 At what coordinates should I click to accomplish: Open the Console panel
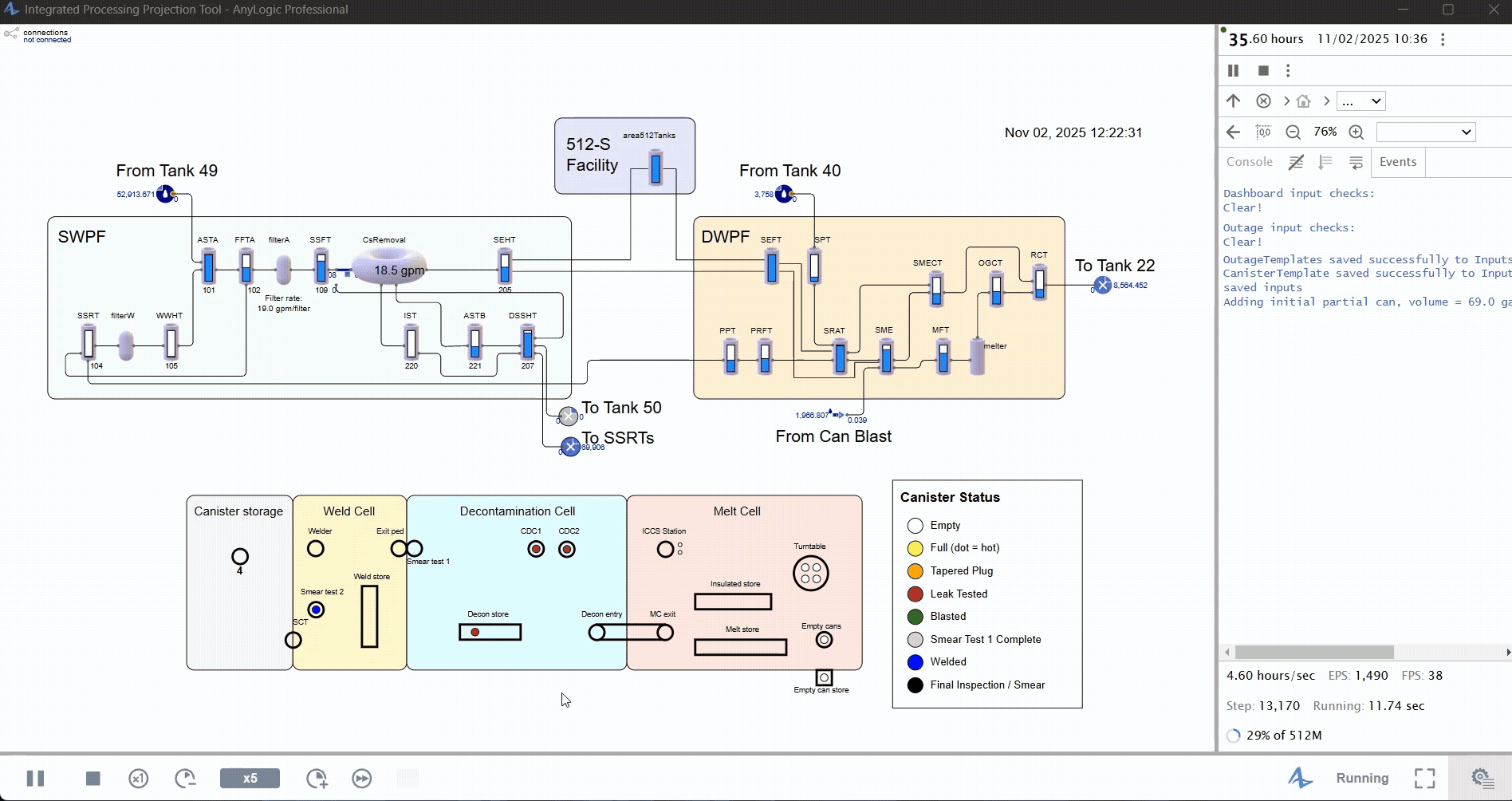point(1249,162)
